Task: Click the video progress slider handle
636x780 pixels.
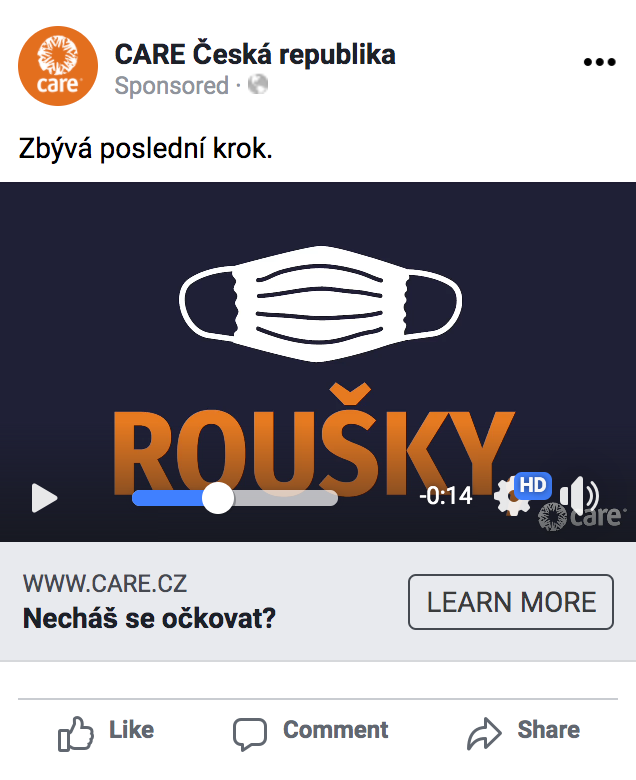Action: pyautogui.click(x=218, y=497)
